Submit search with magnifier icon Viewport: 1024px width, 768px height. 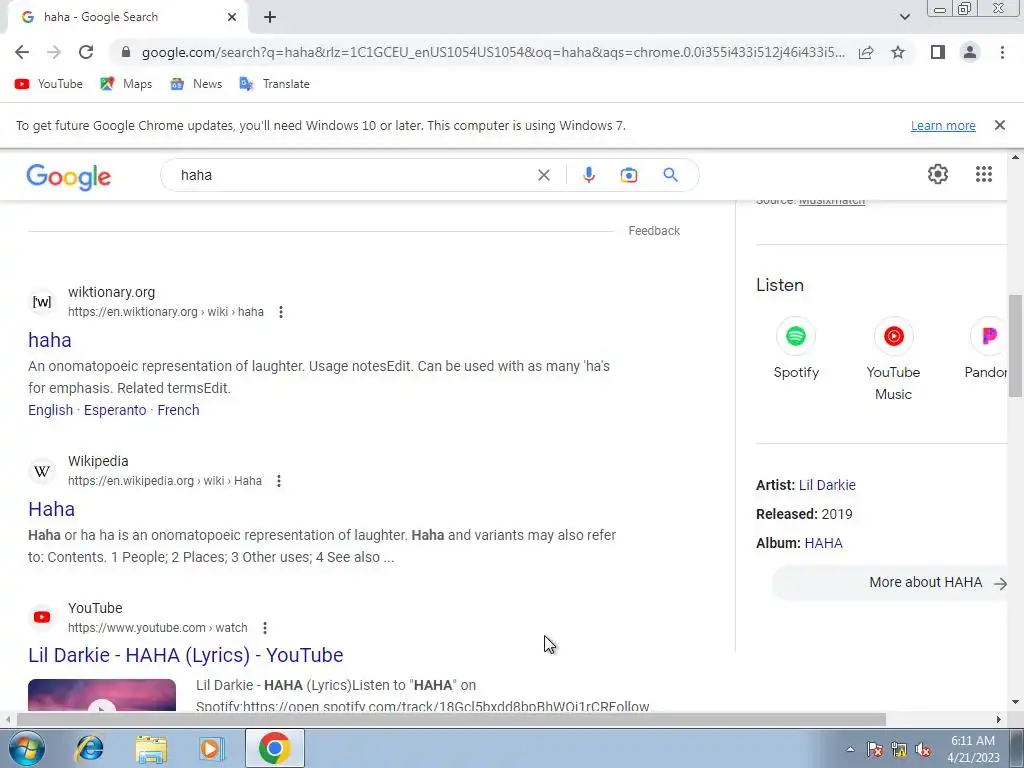point(670,175)
